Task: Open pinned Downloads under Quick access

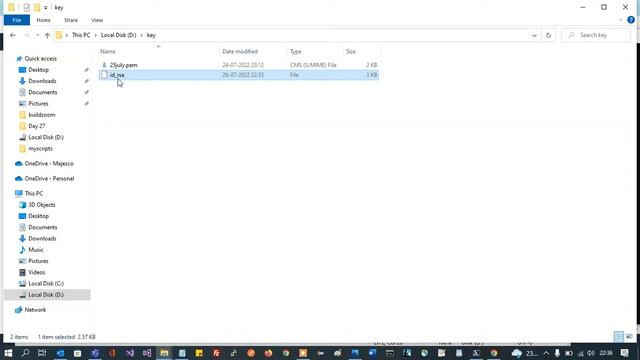Action: 42,81
